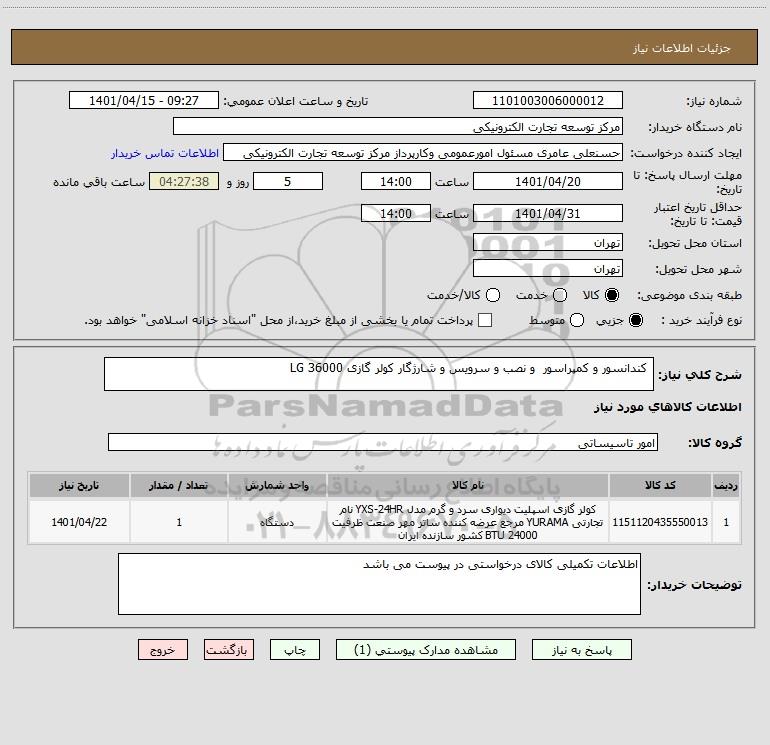770x745 pixels.
Task: Click the نام دستگاه خریدار label
Action: tap(695, 127)
